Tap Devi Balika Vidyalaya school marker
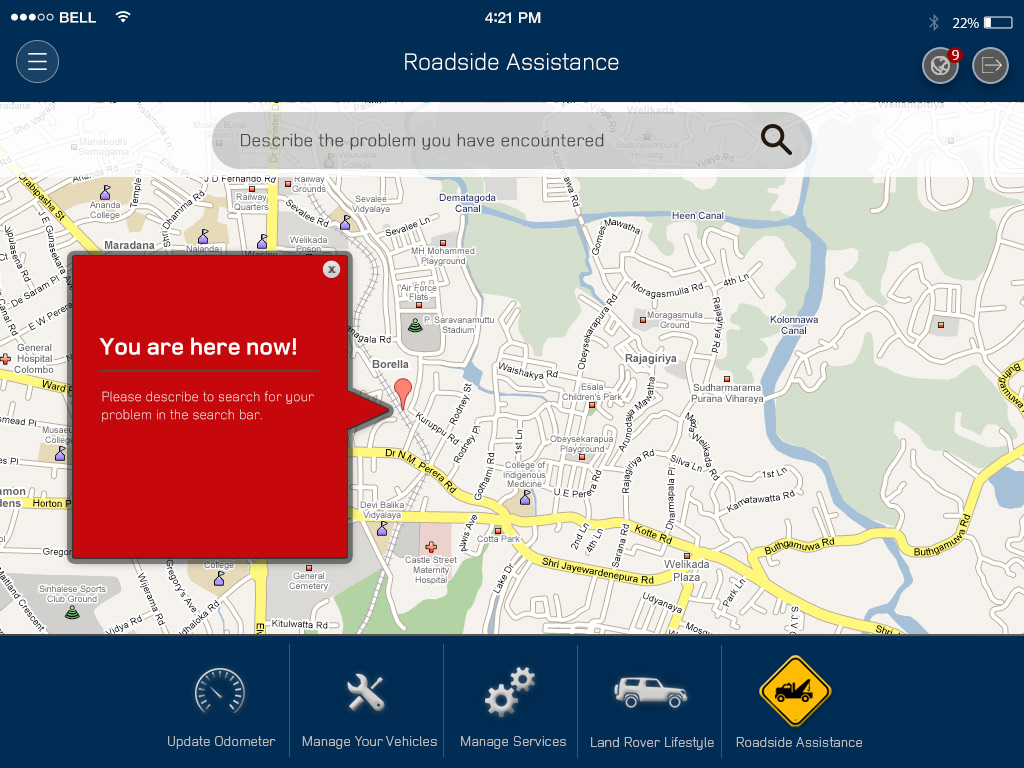Screen dimensions: 1024x768 (382, 528)
